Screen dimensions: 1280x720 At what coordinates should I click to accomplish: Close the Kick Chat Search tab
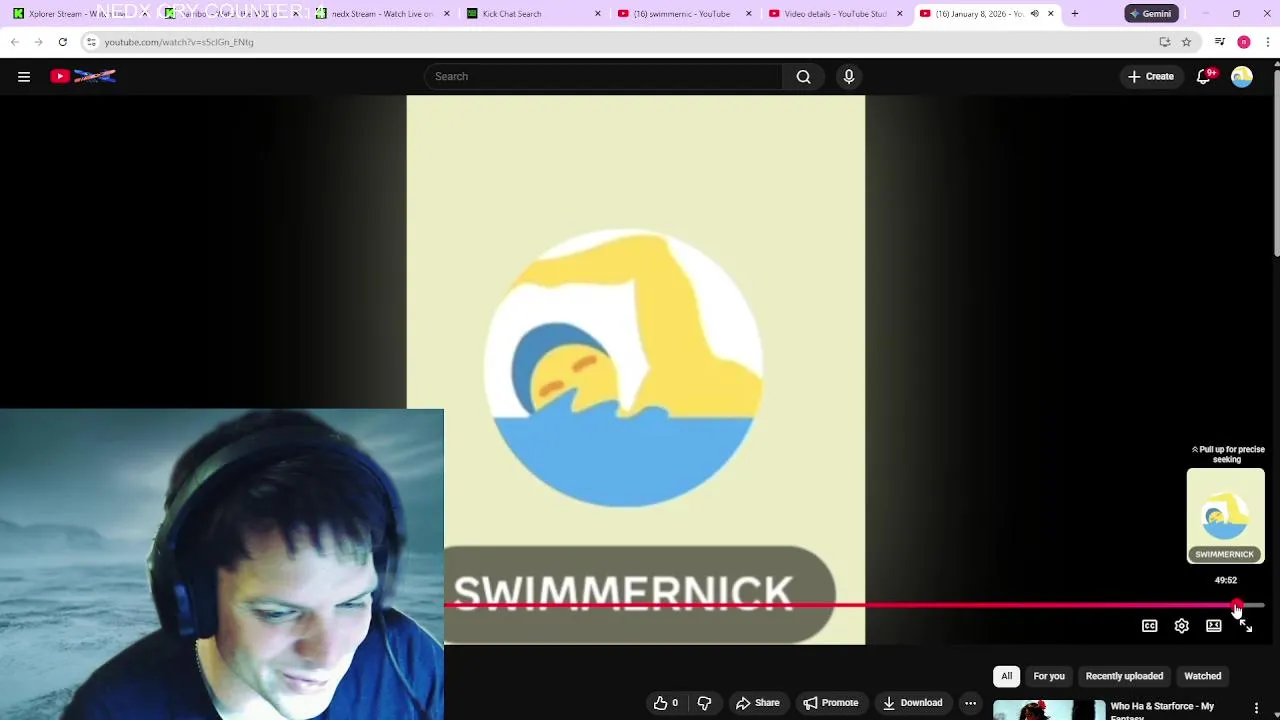click(598, 14)
